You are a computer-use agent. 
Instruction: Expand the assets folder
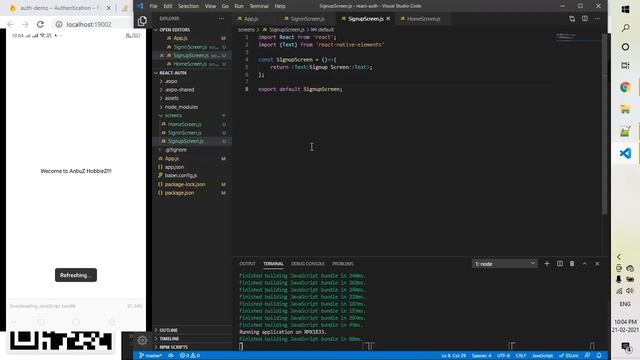point(171,98)
